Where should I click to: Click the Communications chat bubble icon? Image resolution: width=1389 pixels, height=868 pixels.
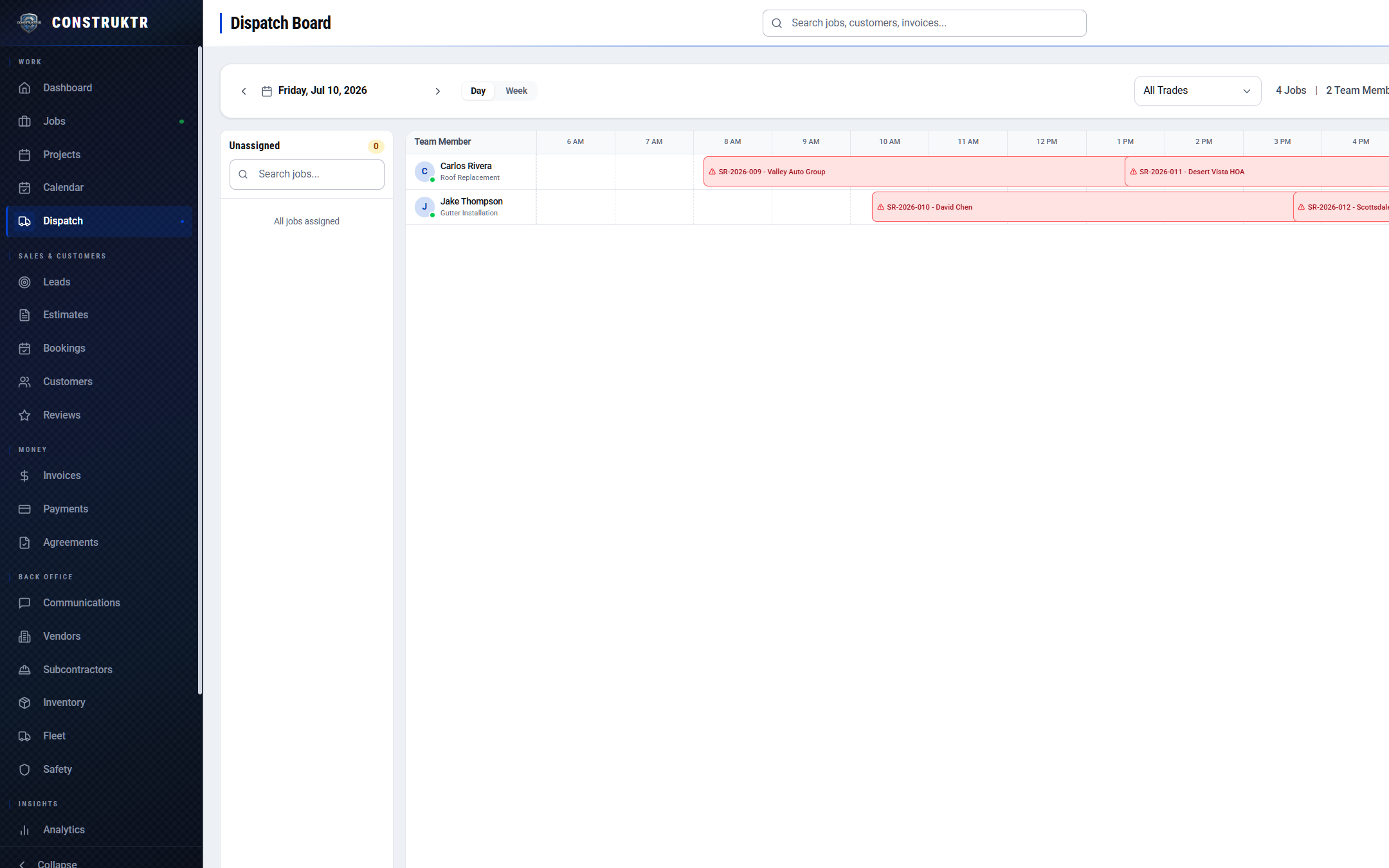click(x=24, y=603)
